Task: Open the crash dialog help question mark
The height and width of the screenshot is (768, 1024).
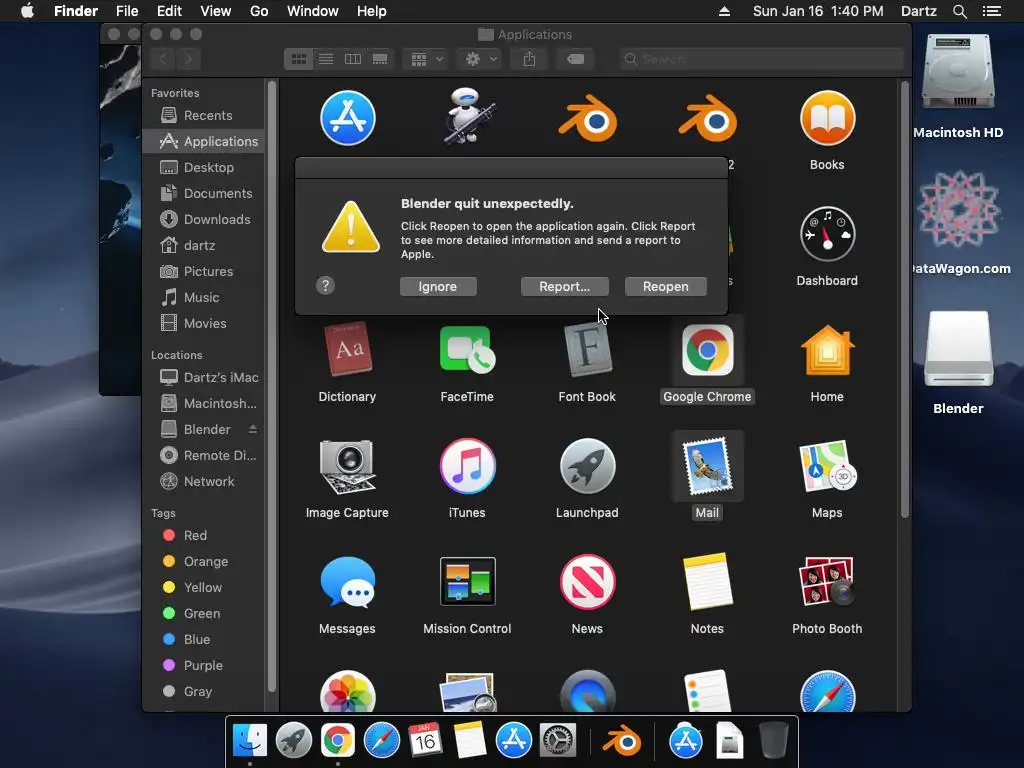Action: coord(325,285)
